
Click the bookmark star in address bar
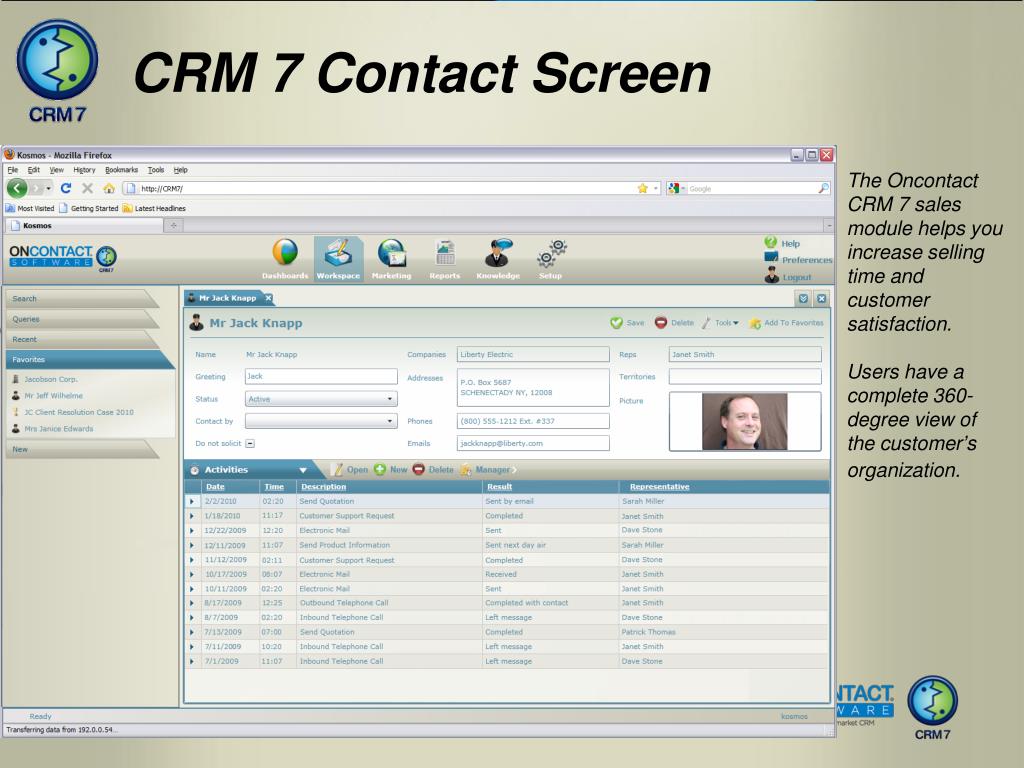pyautogui.click(x=643, y=188)
